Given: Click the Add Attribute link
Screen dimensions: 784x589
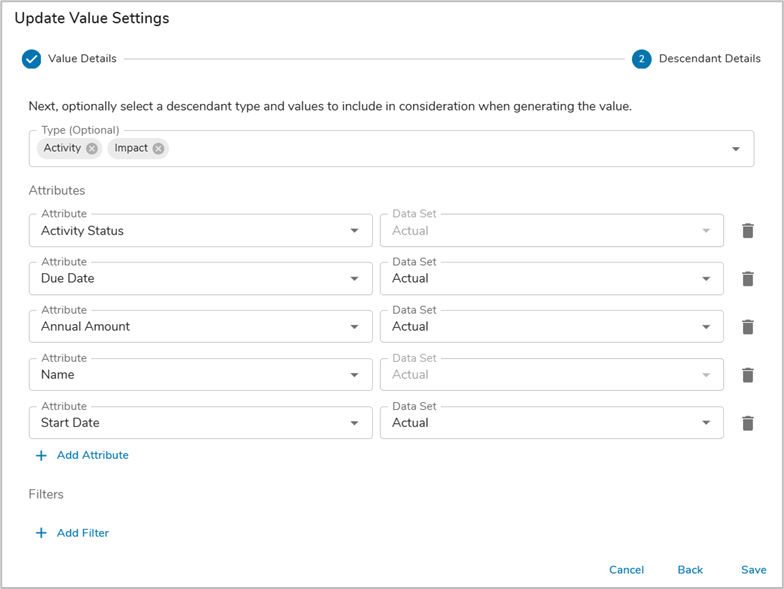Looking at the screenshot, I should (92, 455).
